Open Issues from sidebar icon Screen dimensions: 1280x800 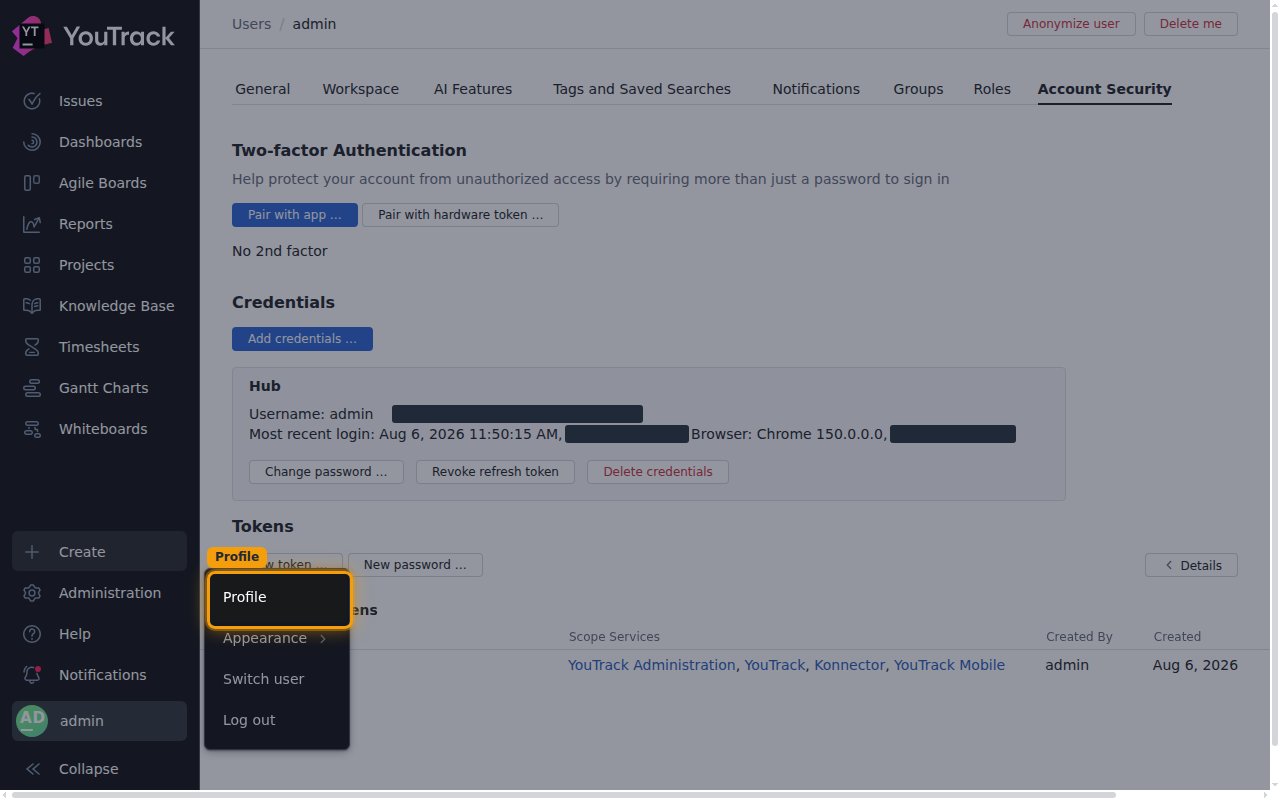pos(32,101)
